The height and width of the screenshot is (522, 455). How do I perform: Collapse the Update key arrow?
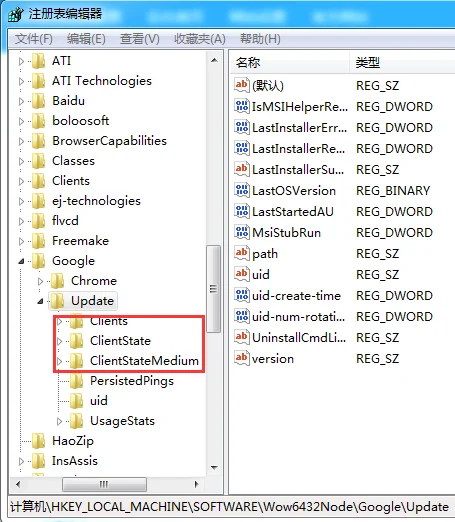click(x=40, y=301)
